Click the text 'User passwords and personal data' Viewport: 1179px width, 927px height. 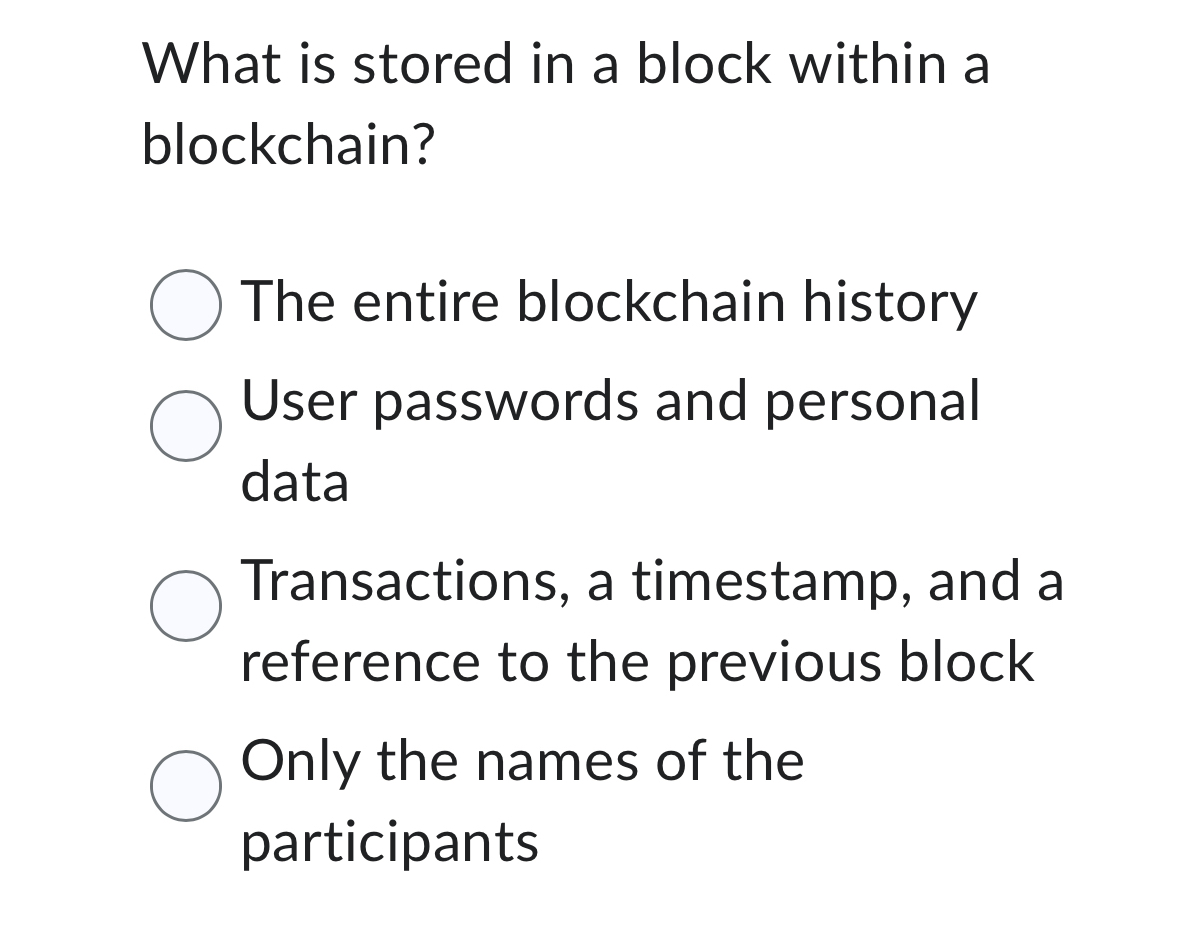pos(610,403)
